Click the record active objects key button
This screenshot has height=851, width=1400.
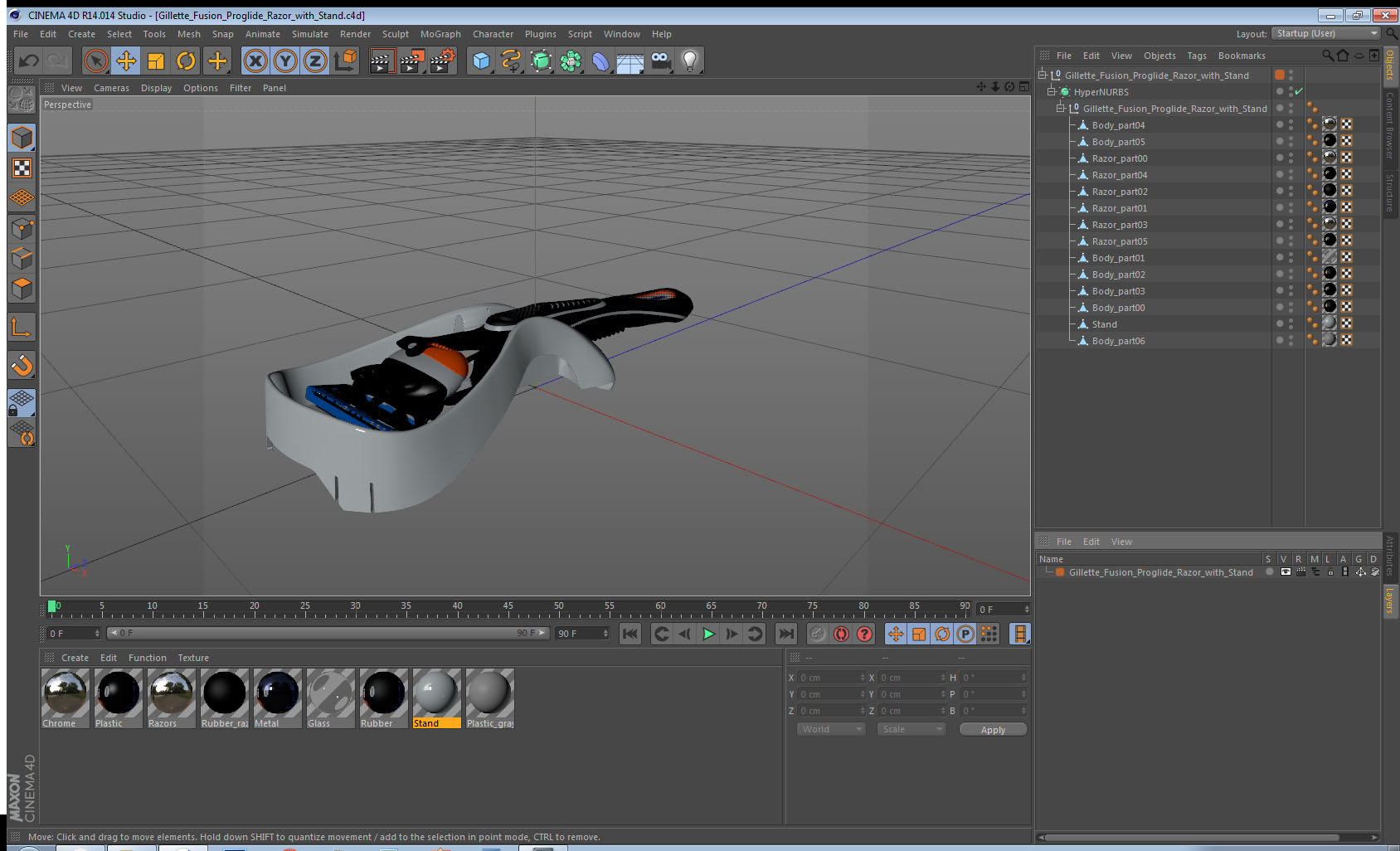tap(818, 634)
